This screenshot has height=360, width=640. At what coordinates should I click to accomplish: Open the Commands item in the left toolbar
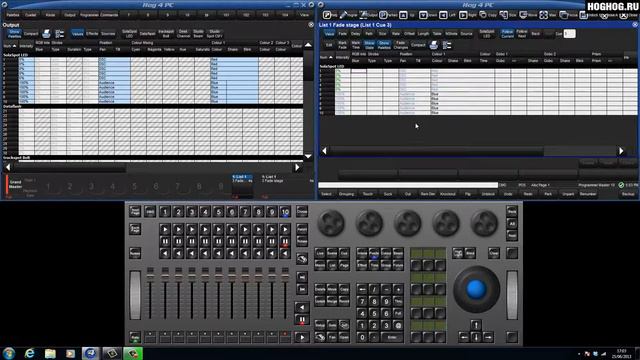[109, 15]
